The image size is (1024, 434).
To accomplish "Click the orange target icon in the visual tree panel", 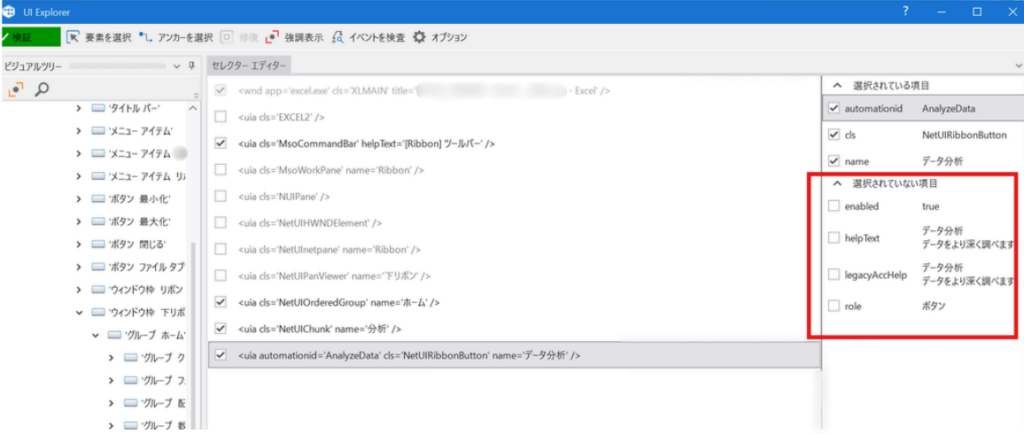I will click(17, 89).
